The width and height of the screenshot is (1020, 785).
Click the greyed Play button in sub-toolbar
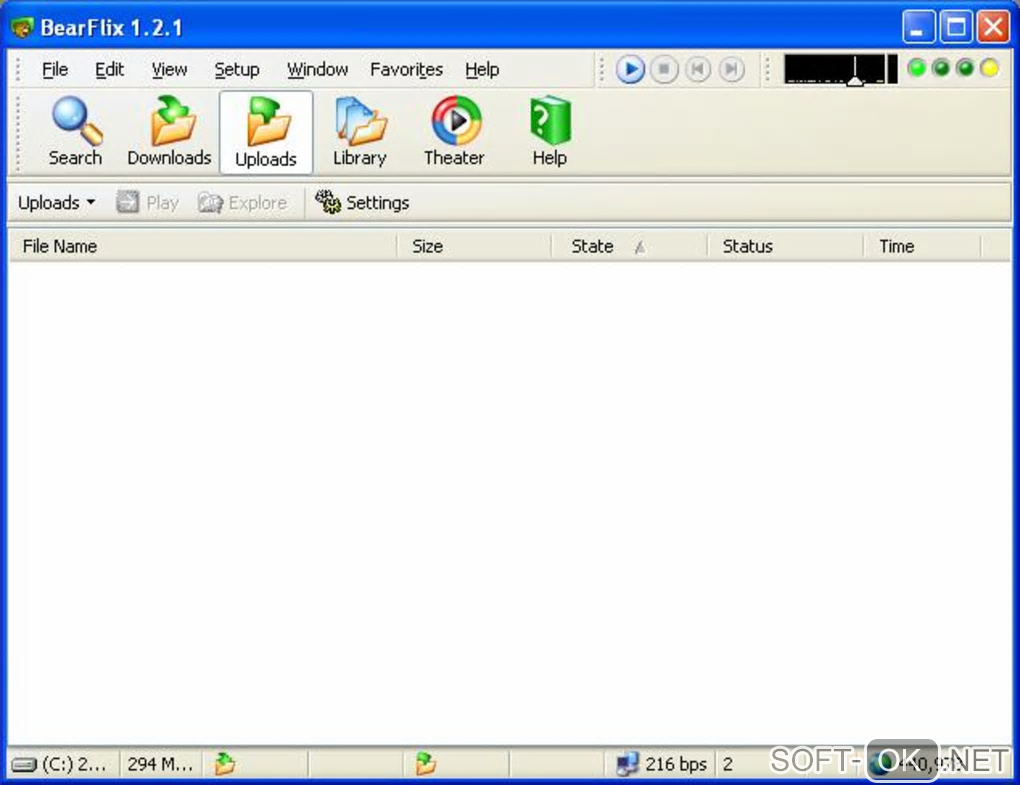coord(148,203)
